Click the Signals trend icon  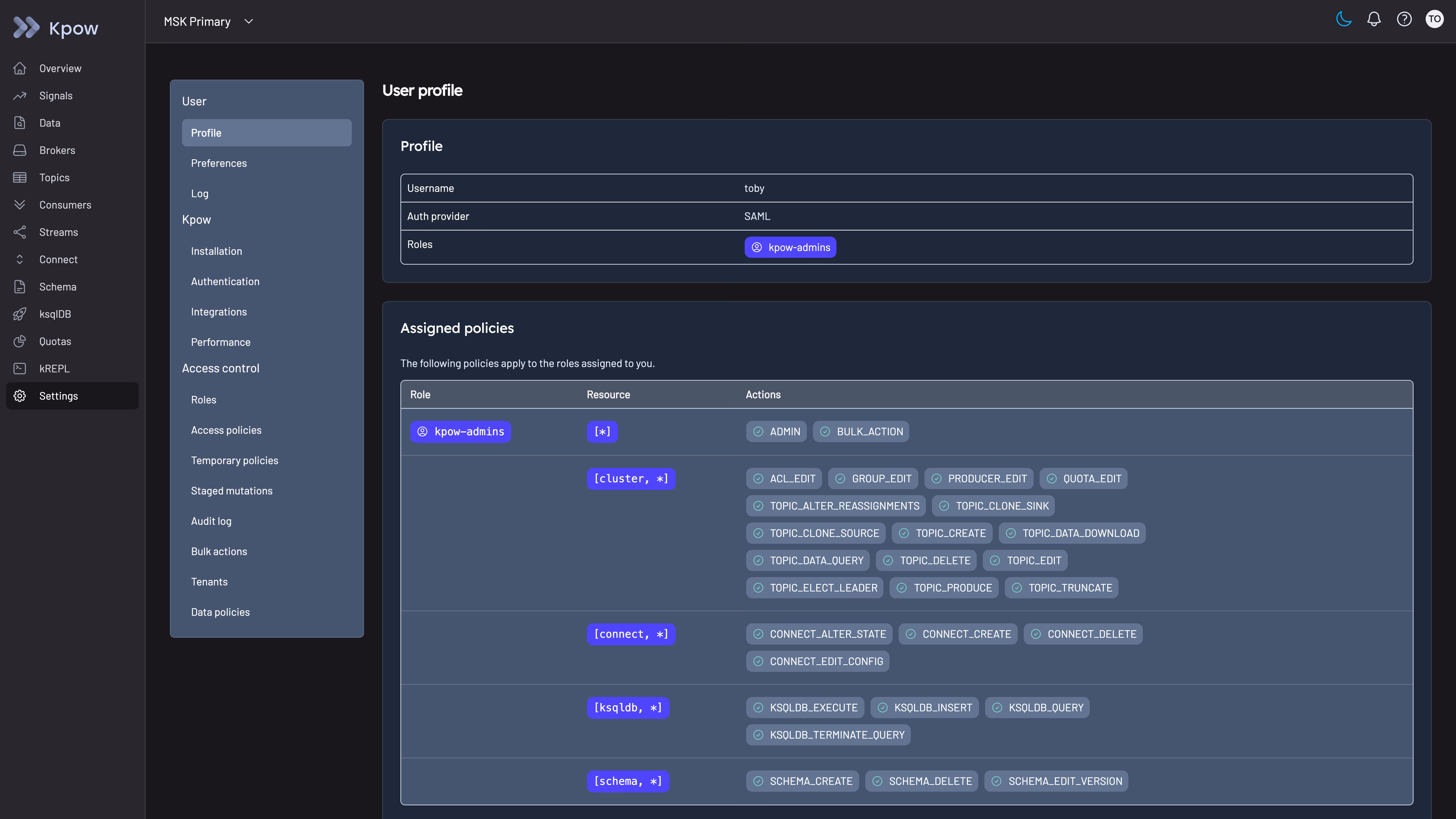click(x=20, y=96)
